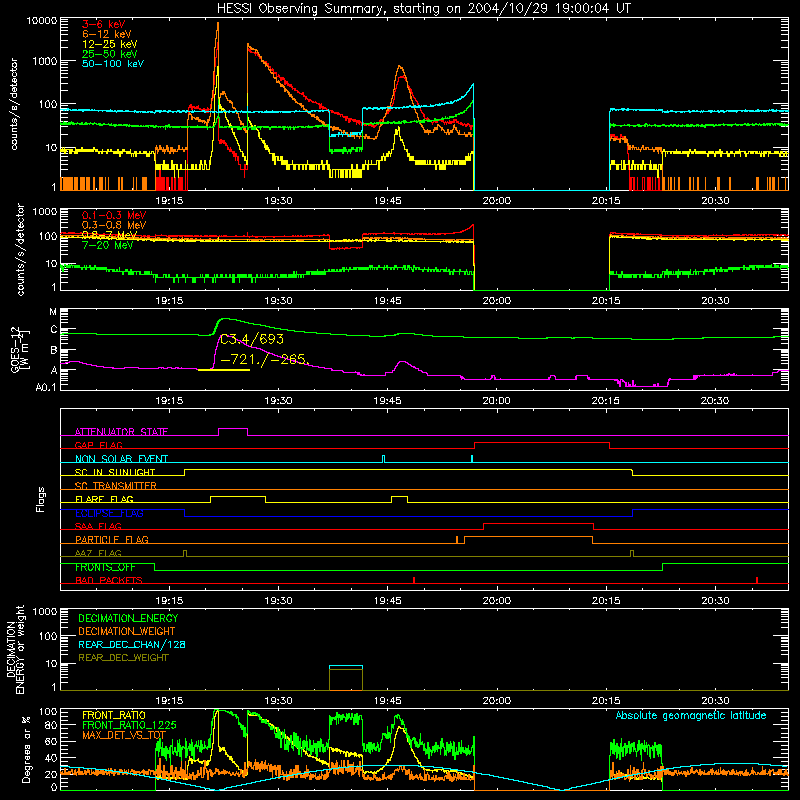Click the -721./-265. flare position text
The height and width of the screenshot is (800, 800).
click(263, 359)
